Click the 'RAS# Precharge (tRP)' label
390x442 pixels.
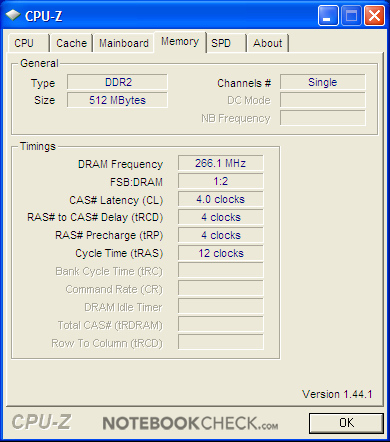109,236
